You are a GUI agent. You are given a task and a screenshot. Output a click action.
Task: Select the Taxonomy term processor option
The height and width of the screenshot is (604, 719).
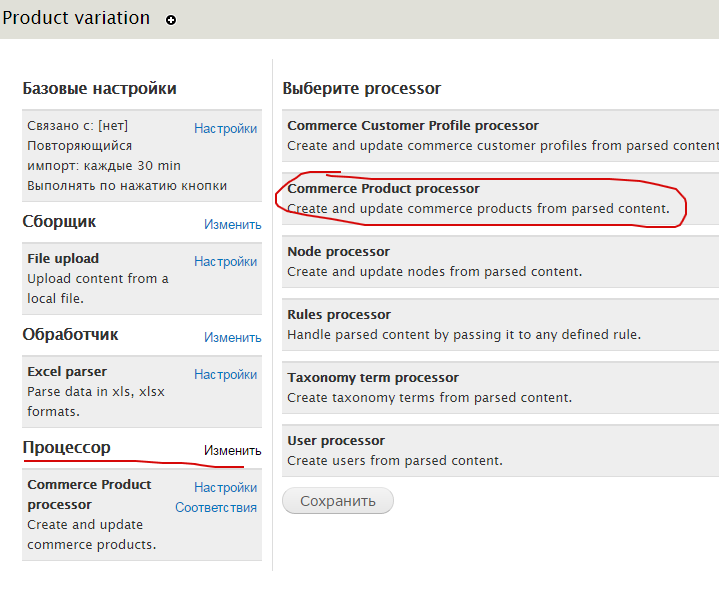(373, 378)
